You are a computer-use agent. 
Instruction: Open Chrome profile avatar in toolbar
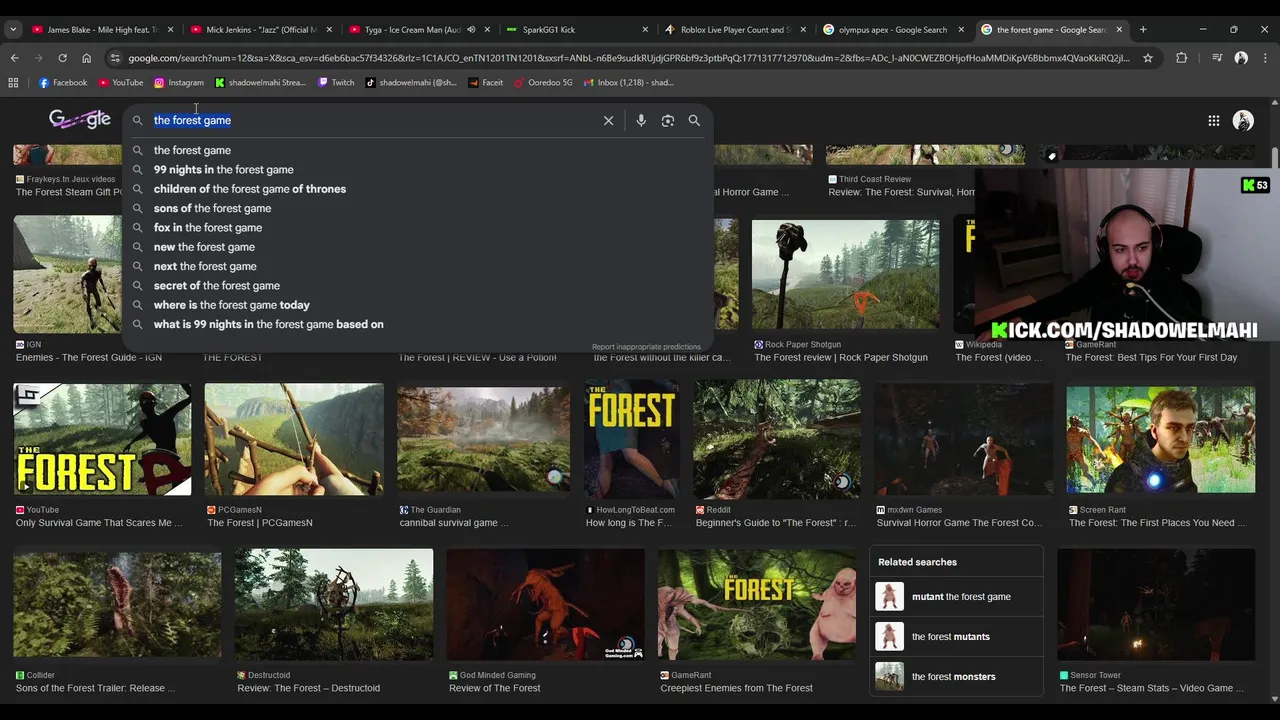point(1241,58)
